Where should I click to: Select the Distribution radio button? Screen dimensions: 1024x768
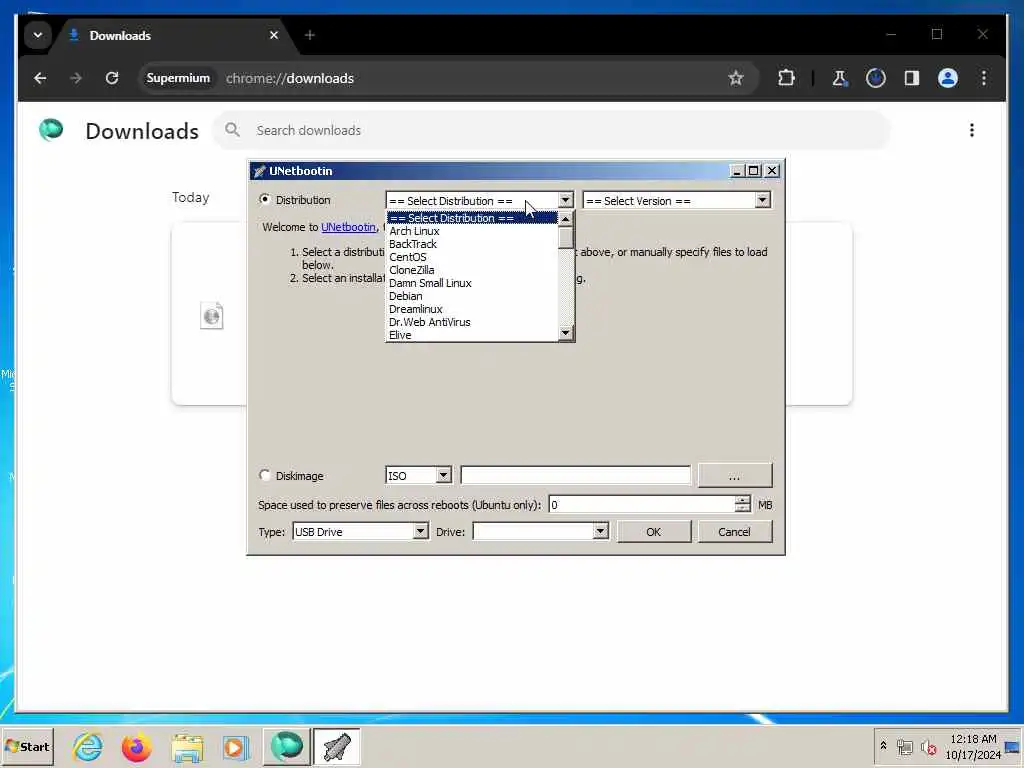click(x=265, y=200)
